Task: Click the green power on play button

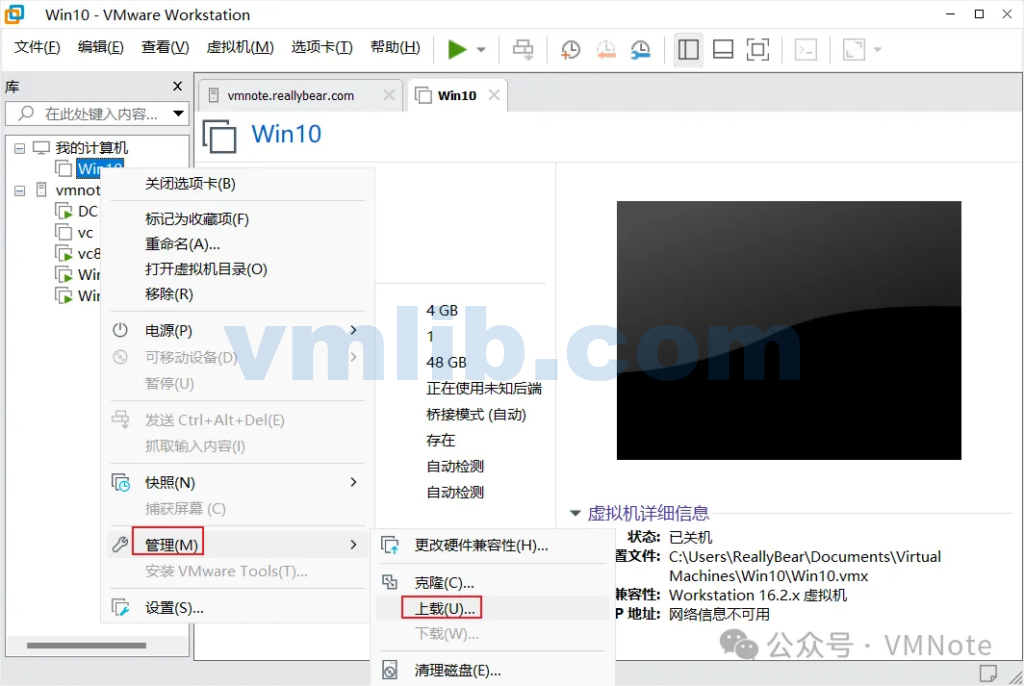Action: click(457, 49)
